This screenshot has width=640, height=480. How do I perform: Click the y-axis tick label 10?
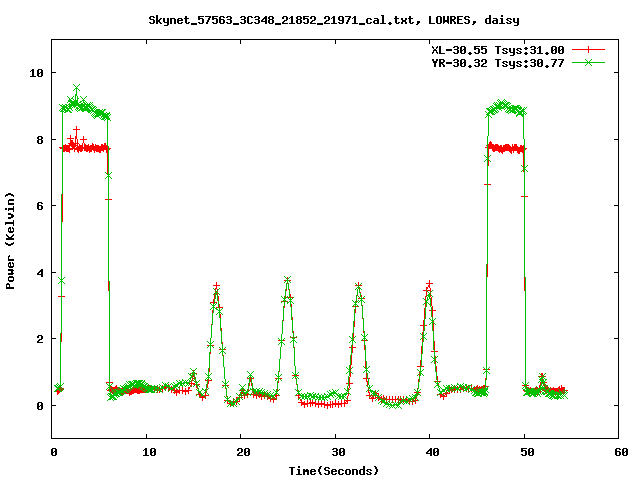point(36,73)
